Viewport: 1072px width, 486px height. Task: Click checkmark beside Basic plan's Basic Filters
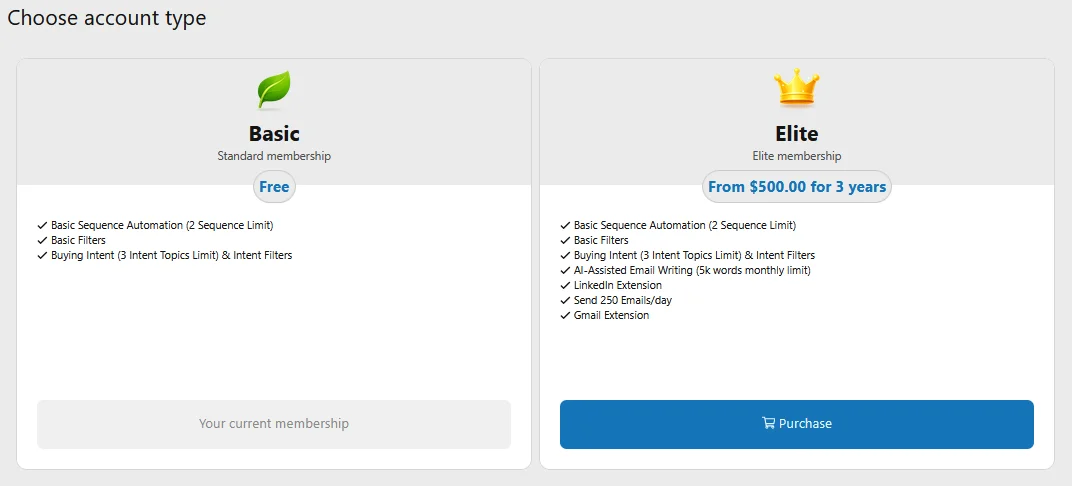click(42, 241)
